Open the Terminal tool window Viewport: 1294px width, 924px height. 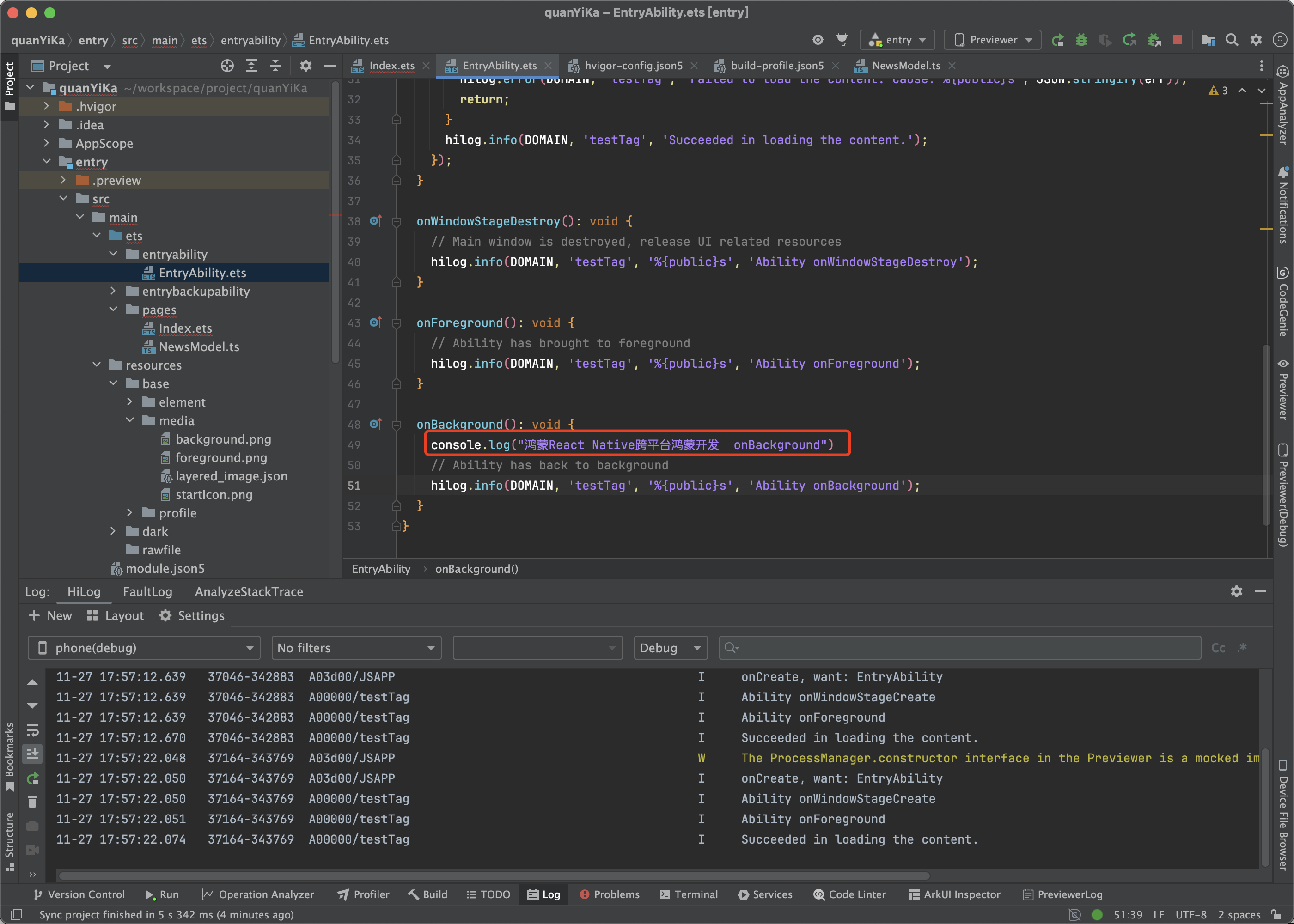[689, 894]
